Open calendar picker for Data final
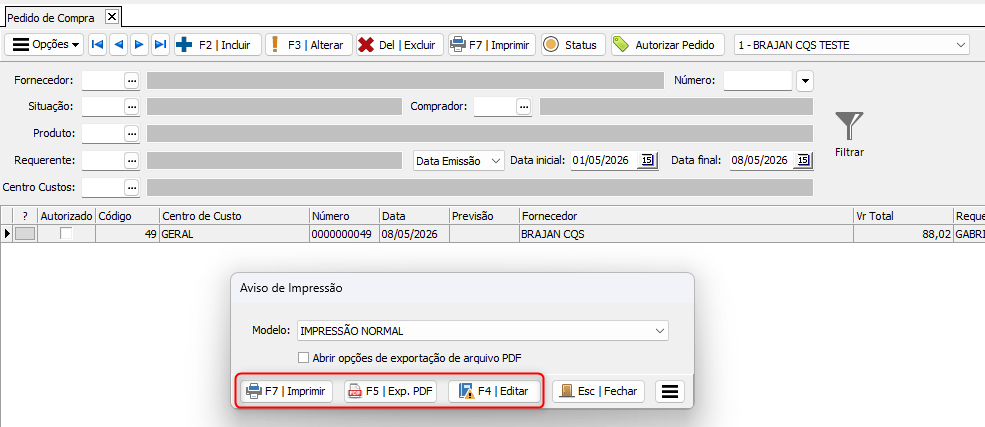Screen dimensions: 985x427 (803, 161)
